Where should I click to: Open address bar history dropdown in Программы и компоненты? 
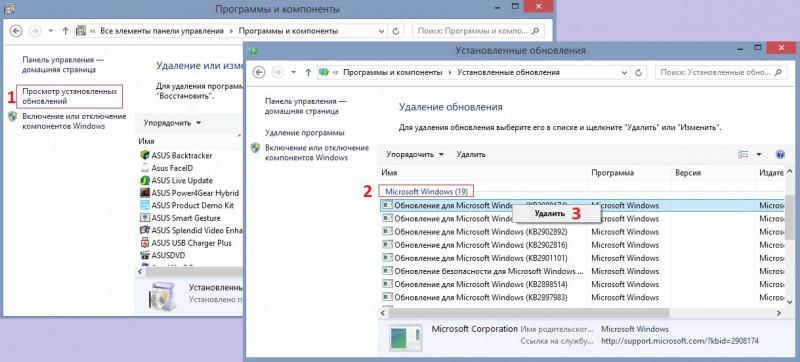pos(382,31)
